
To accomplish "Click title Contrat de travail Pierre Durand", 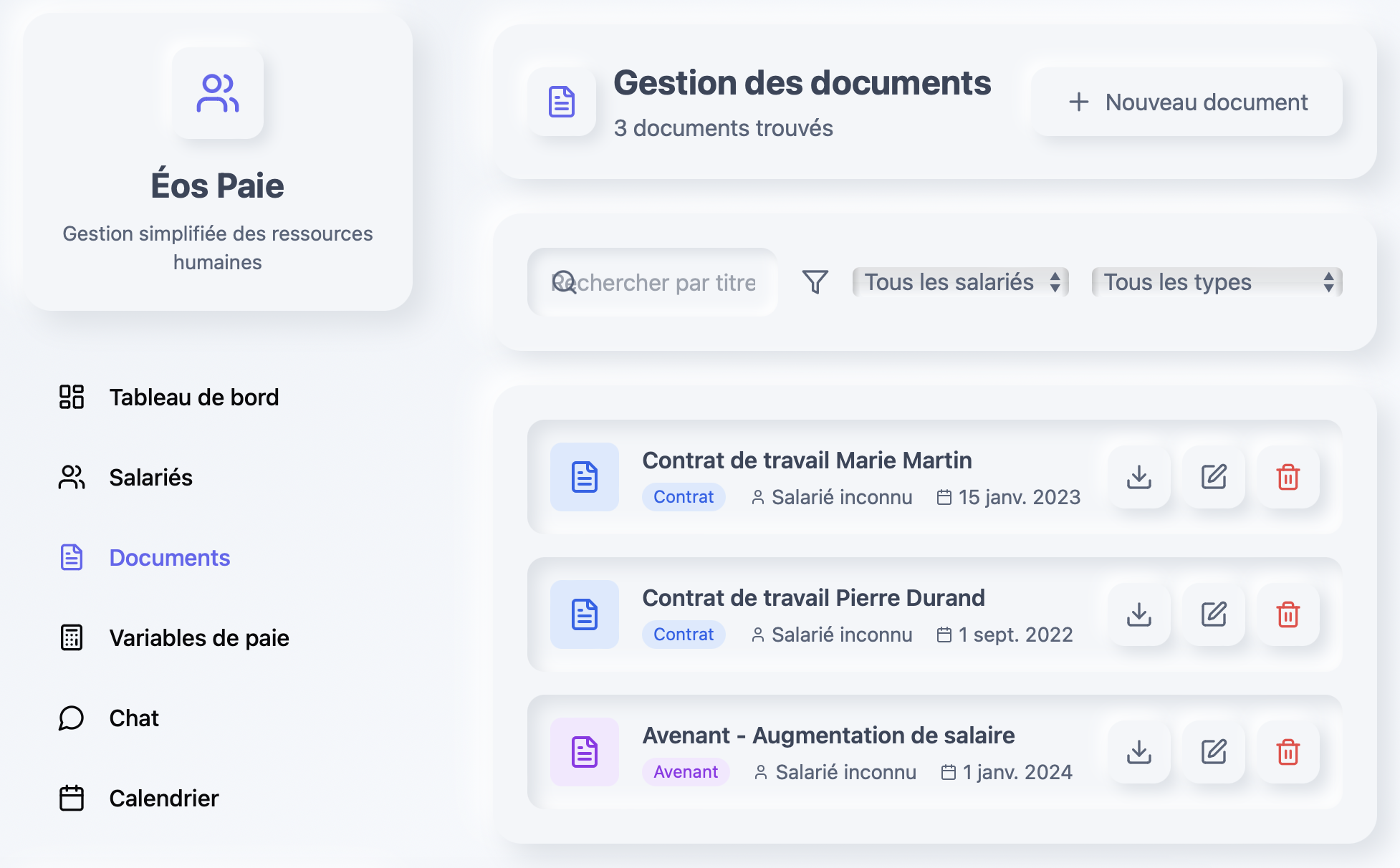I will 813,598.
